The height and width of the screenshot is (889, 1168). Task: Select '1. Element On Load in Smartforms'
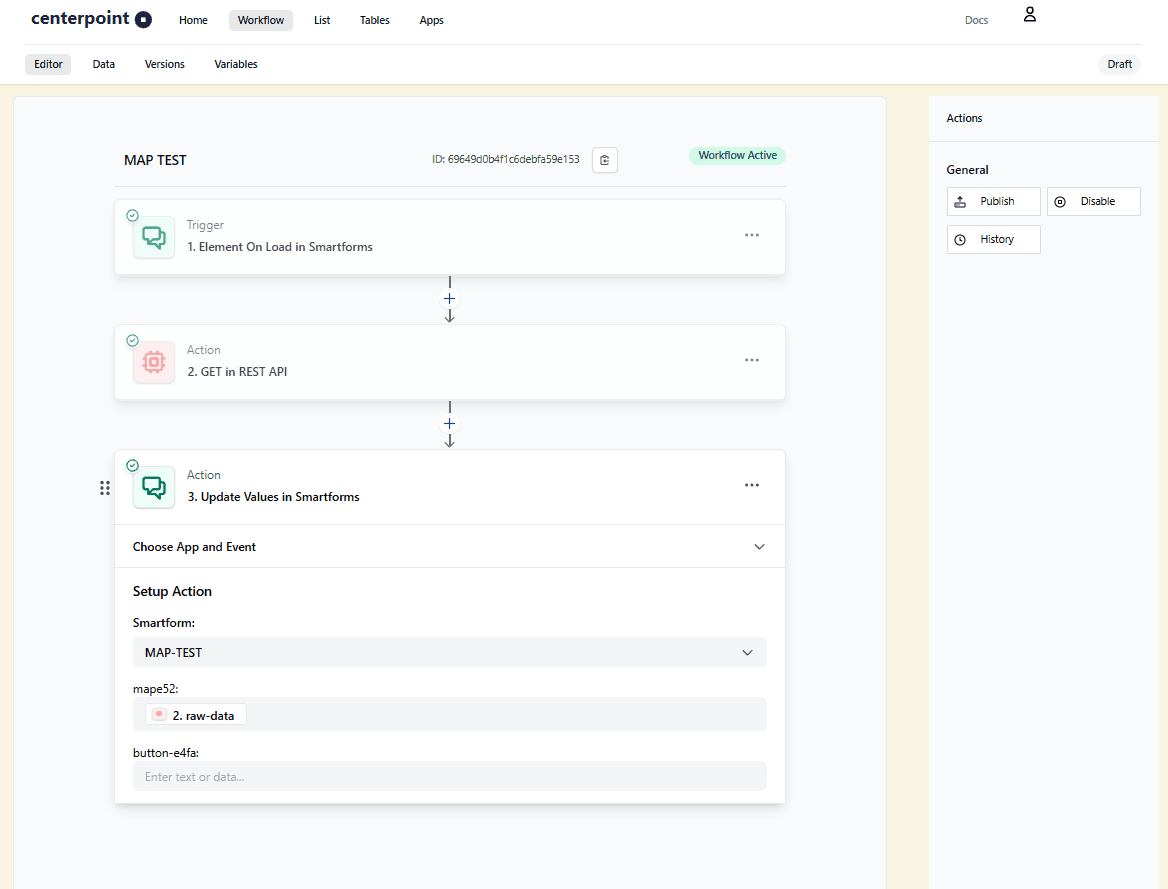(x=280, y=247)
